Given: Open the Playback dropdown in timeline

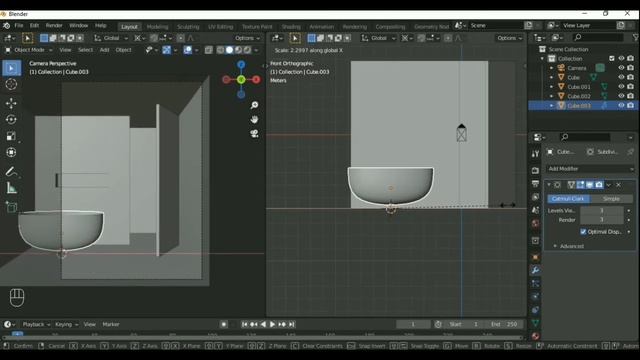Looking at the screenshot, I should 36,324.
